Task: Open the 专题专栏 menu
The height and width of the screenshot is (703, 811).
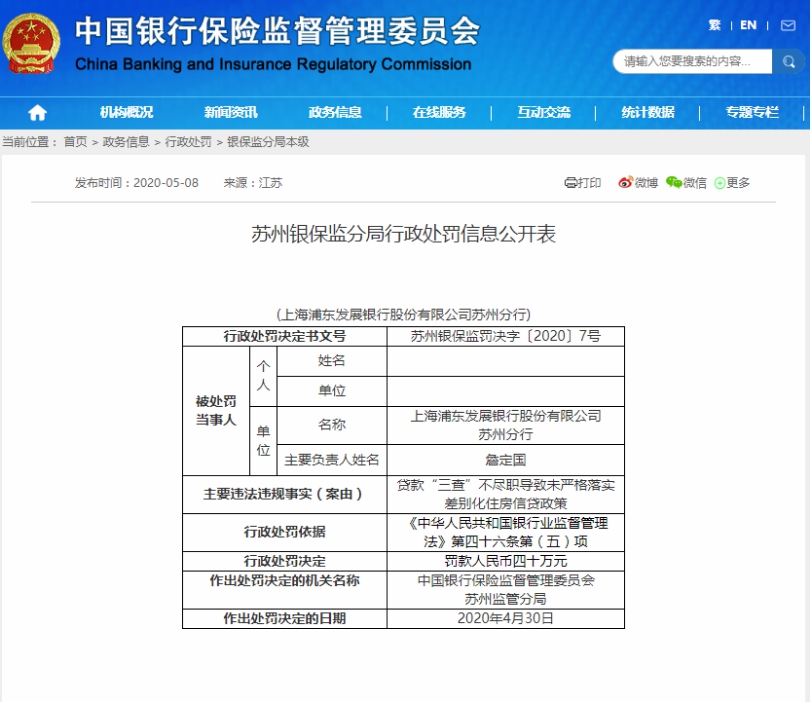Action: coord(752,112)
